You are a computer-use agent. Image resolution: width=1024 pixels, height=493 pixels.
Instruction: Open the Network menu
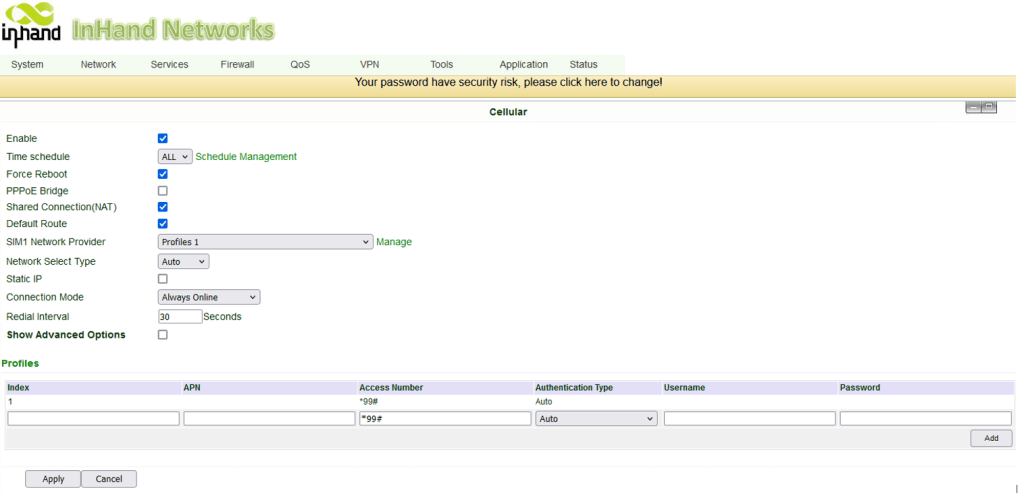point(98,65)
